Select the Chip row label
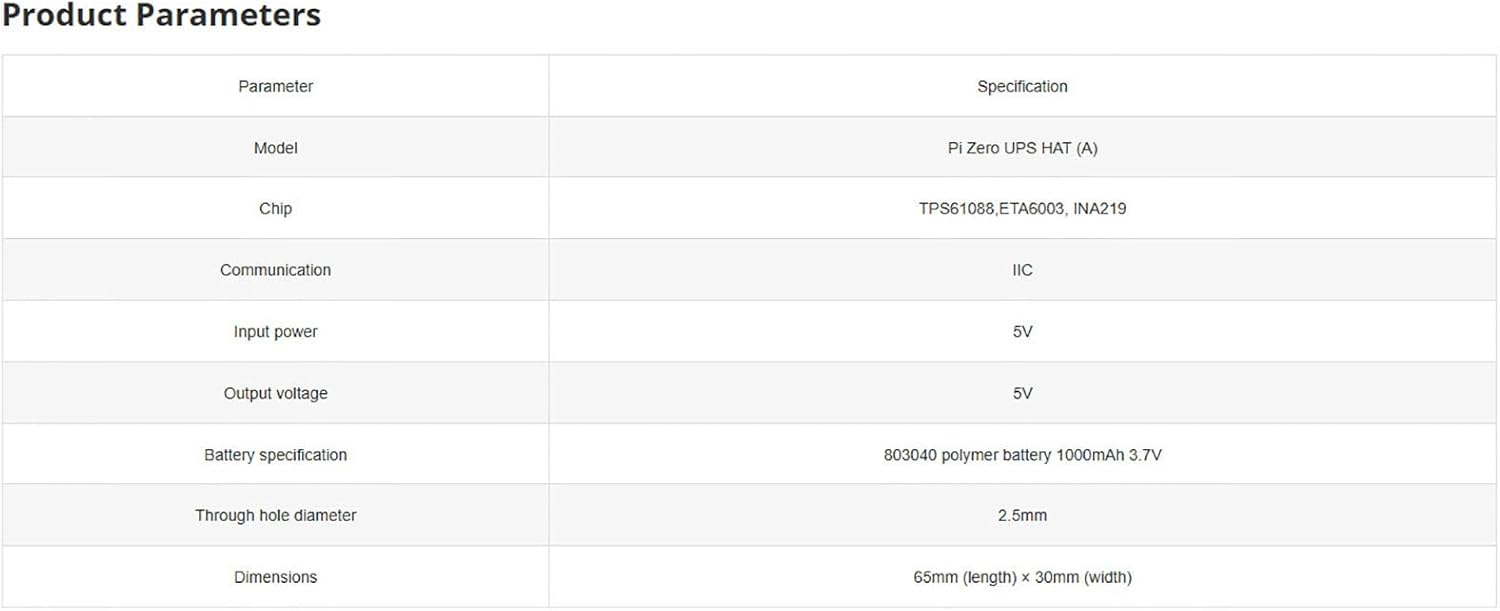 tap(275, 209)
